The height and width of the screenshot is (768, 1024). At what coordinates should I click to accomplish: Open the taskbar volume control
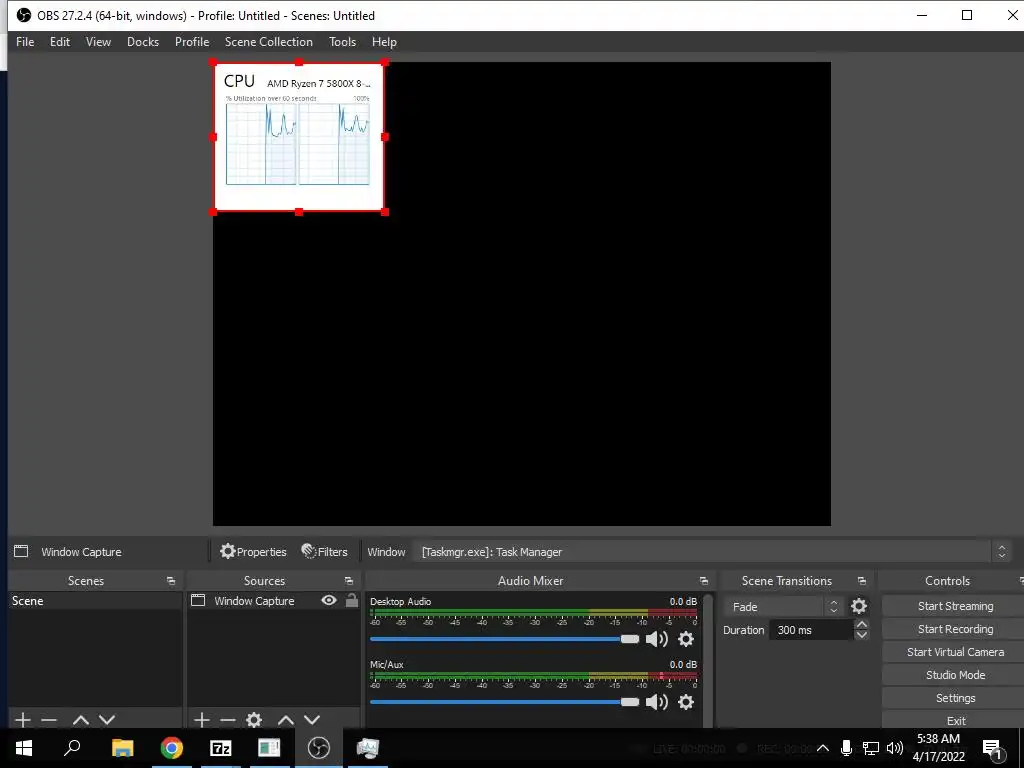click(x=895, y=748)
